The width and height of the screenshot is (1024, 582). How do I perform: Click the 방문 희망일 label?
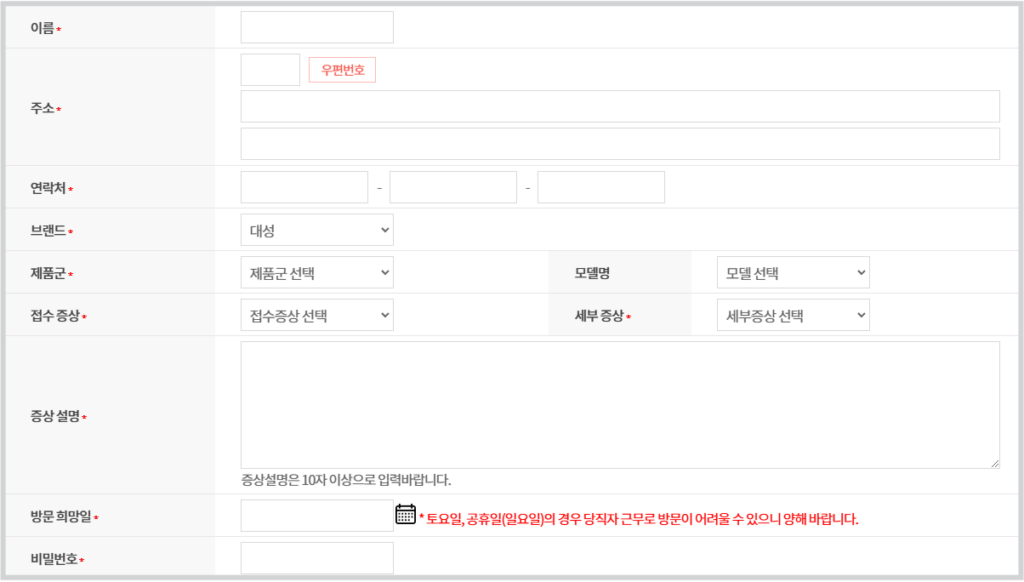pos(61,517)
